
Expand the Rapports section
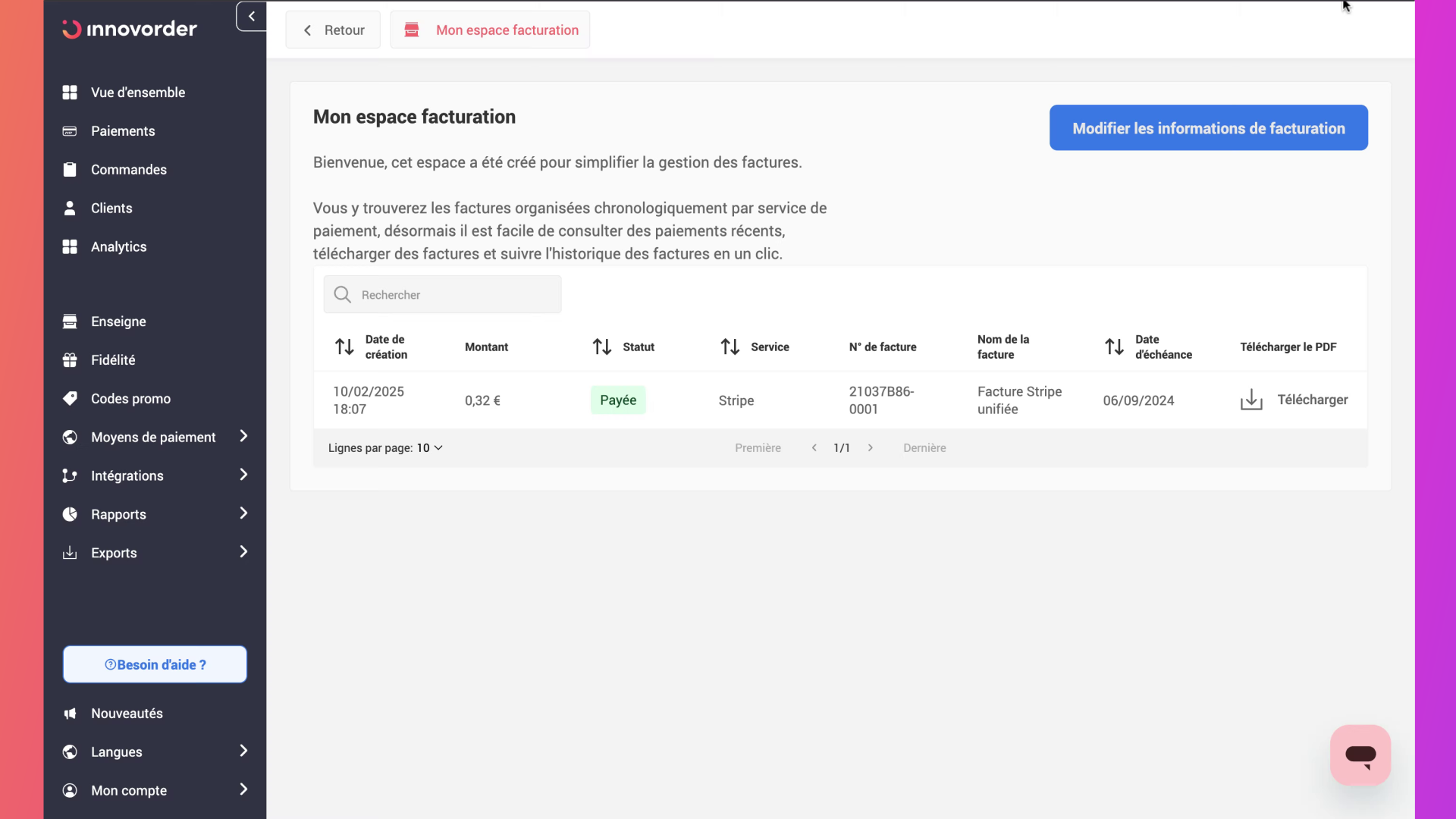pos(243,513)
